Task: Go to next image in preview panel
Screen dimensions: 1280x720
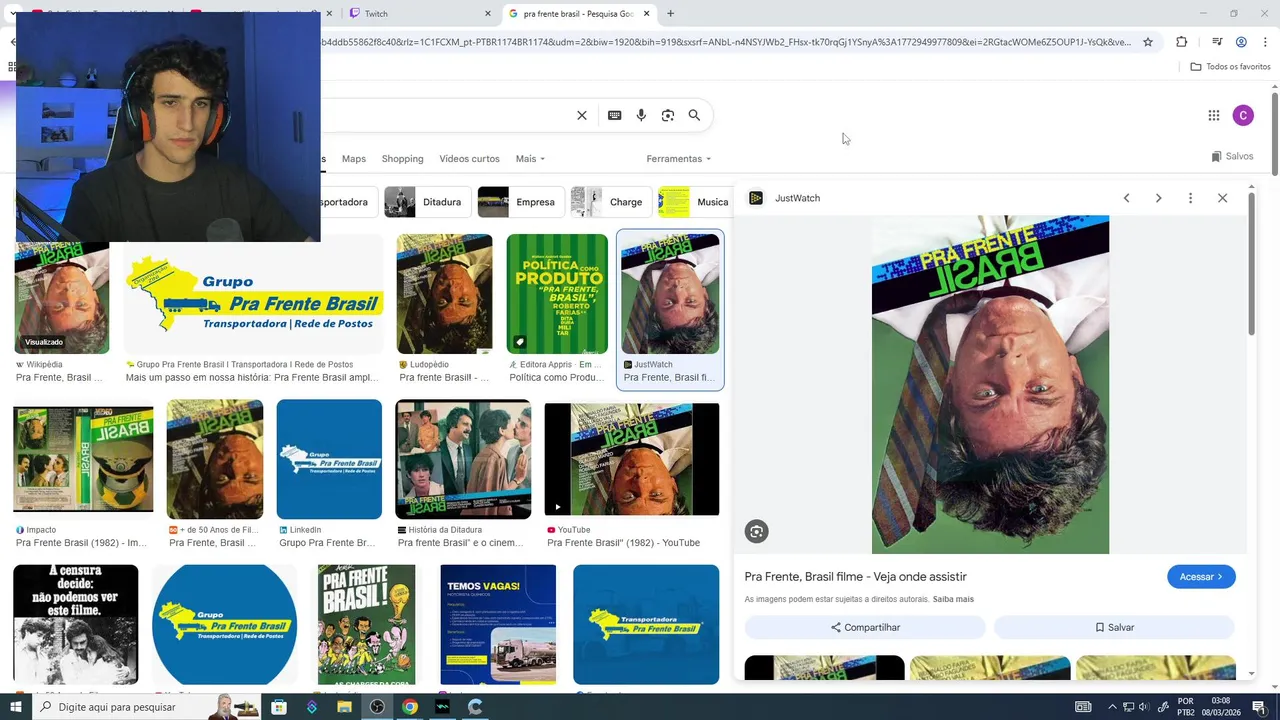Action: click(x=1158, y=198)
